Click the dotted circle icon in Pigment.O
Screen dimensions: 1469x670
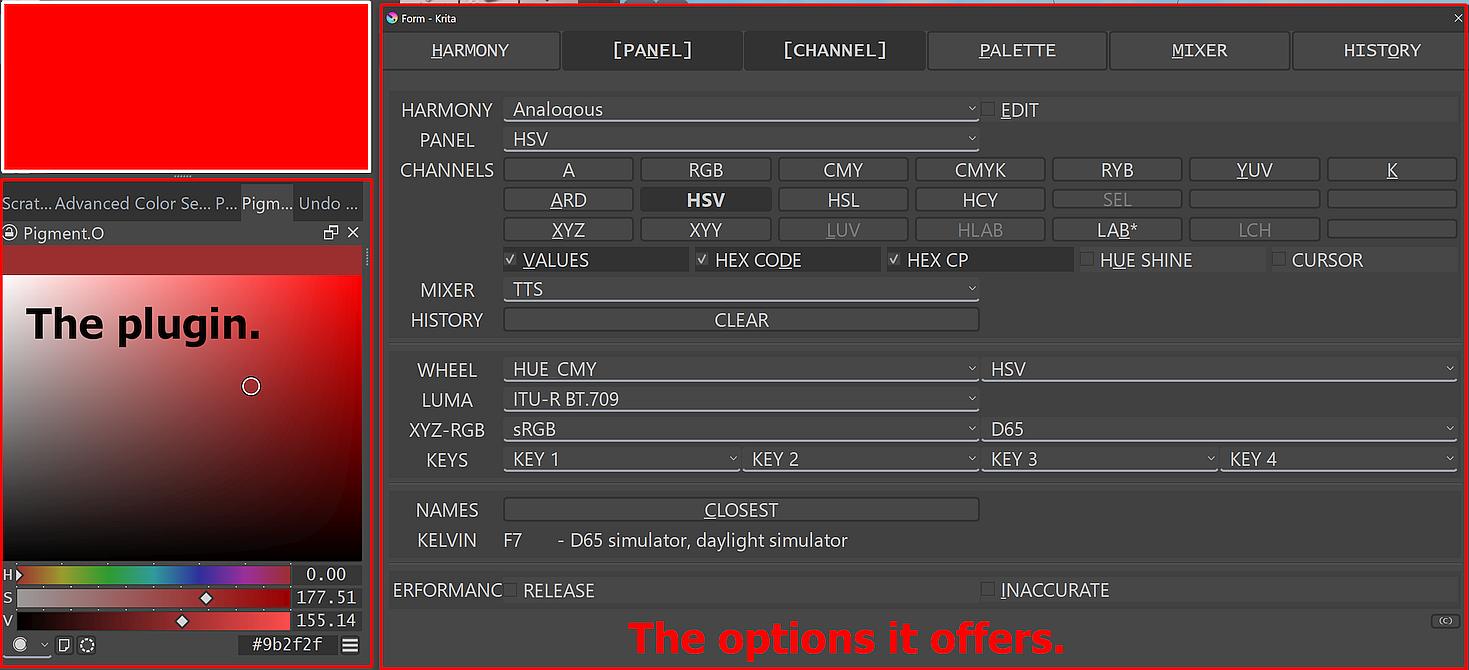point(87,645)
